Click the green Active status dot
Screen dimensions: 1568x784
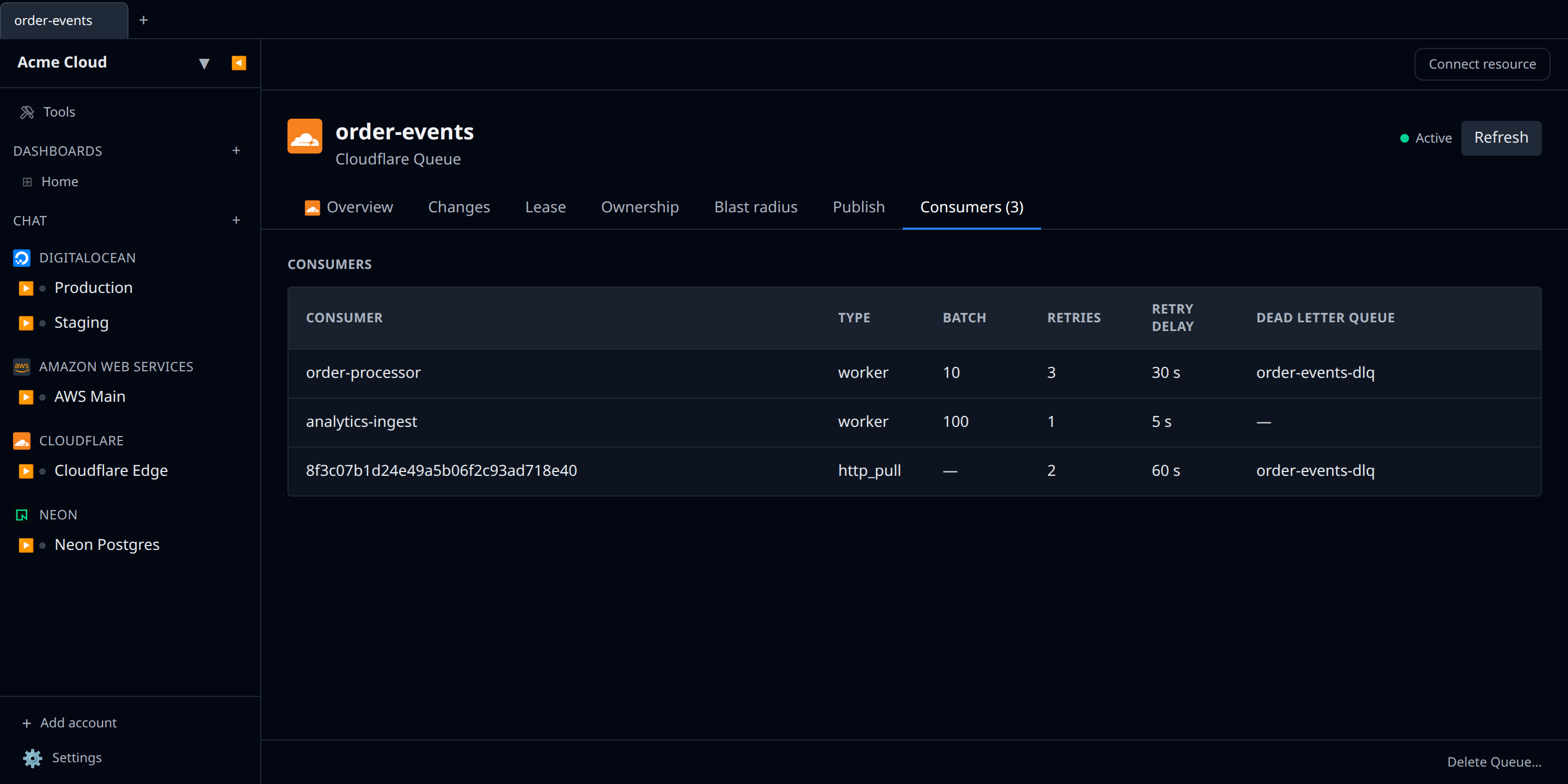1404,138
